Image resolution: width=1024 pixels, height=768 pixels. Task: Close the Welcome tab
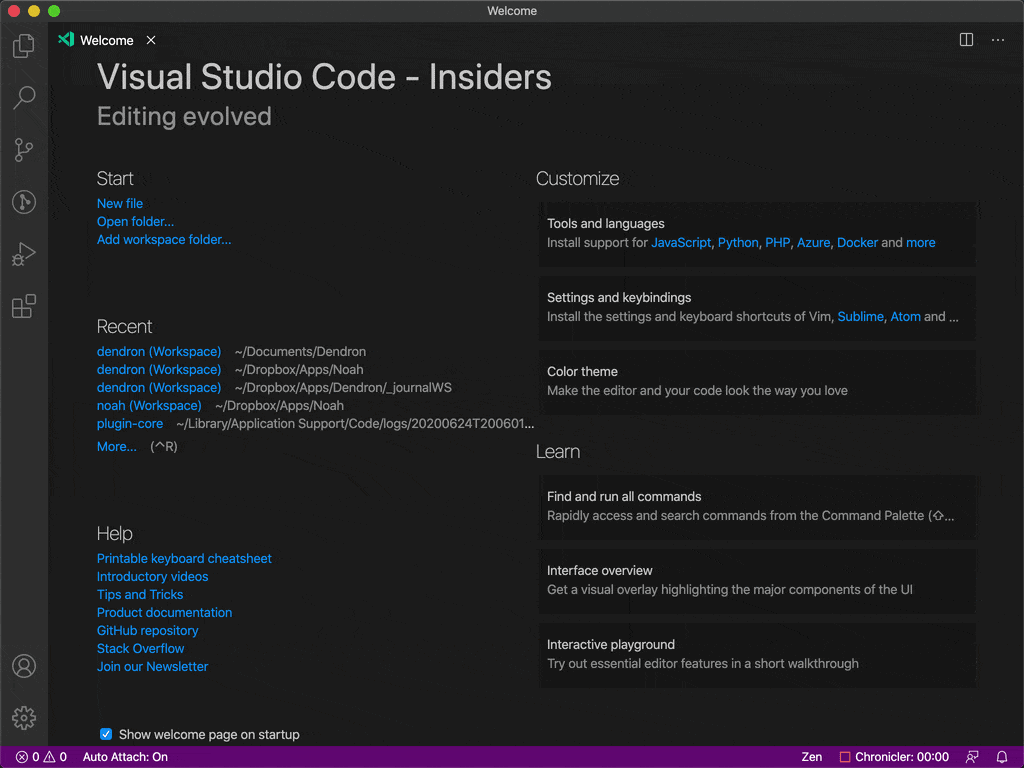tap(151, 40)
